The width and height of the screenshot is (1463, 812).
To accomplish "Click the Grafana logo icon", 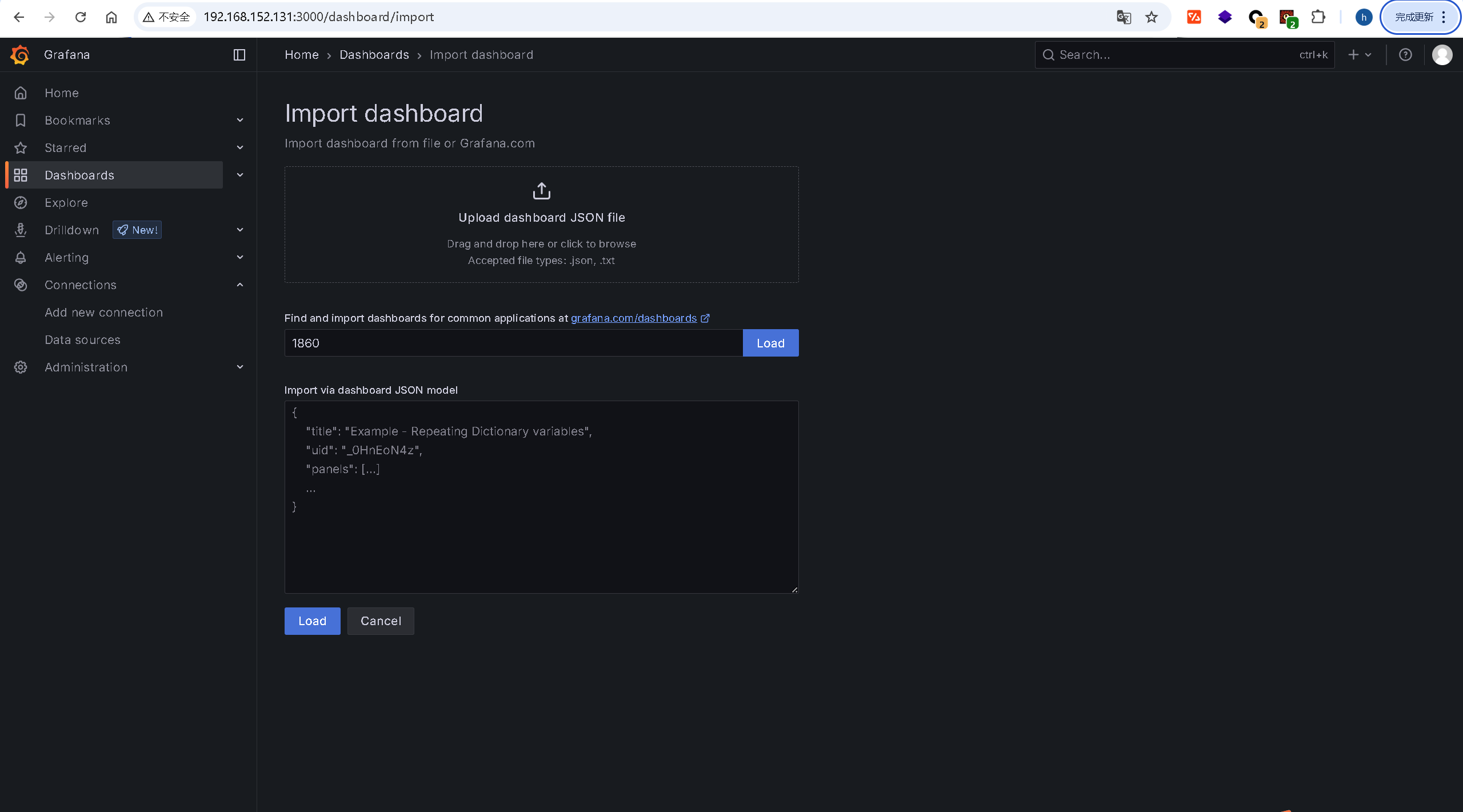I will 20,55.
